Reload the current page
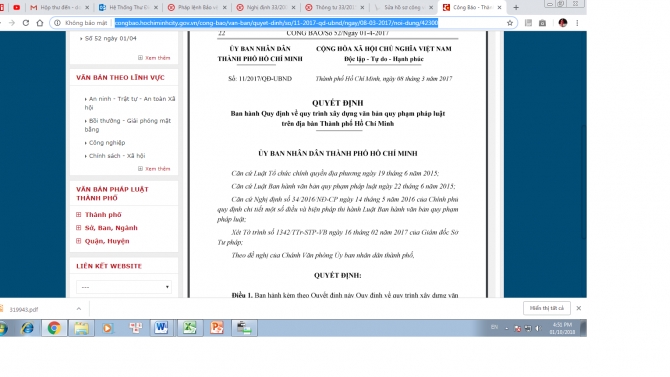This screenshot has height=377, width=670. coord(26,23)
